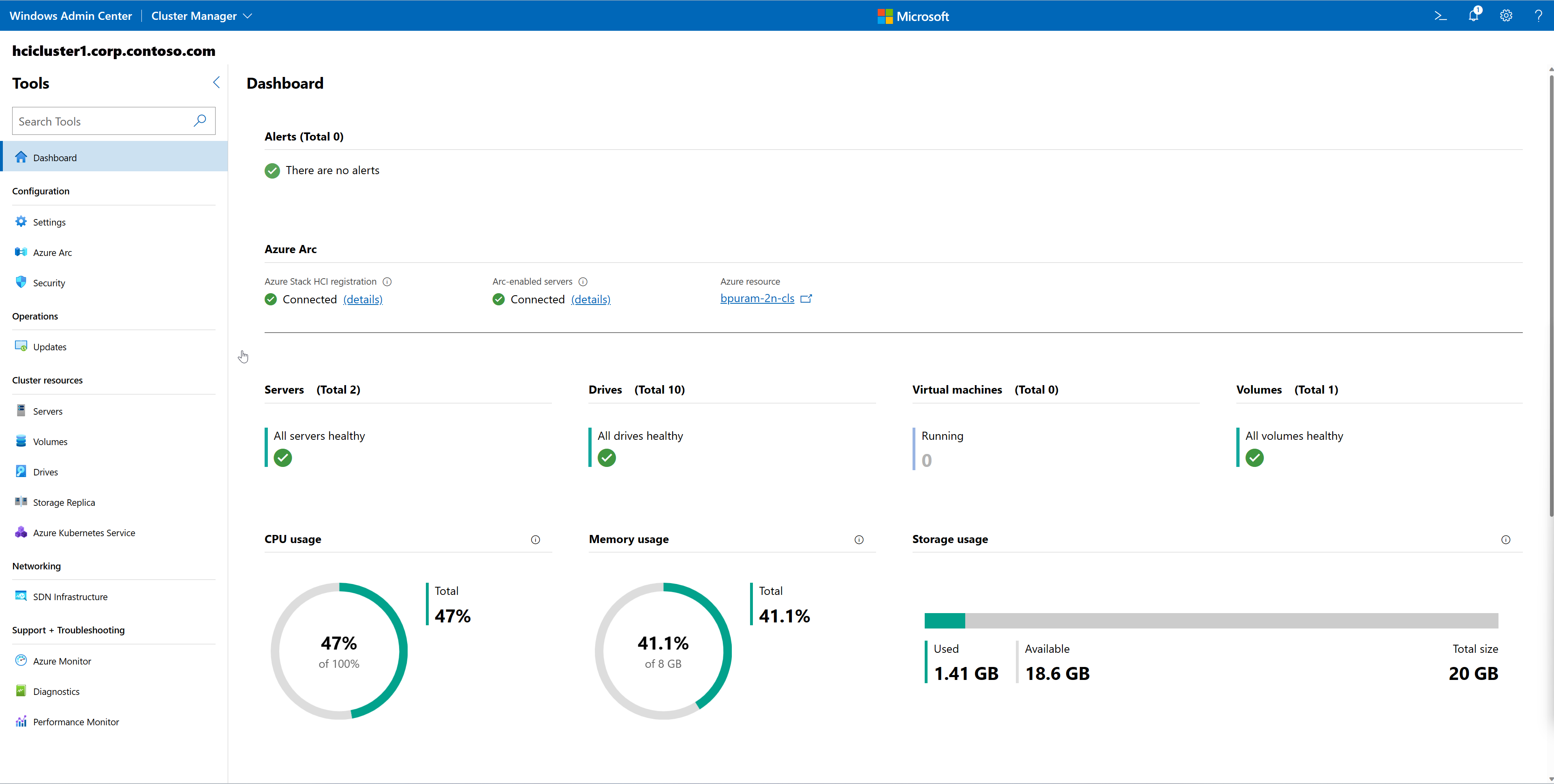1554x784 pixels.
Task: Open the Drives tool
Action: tap(45, 471)
